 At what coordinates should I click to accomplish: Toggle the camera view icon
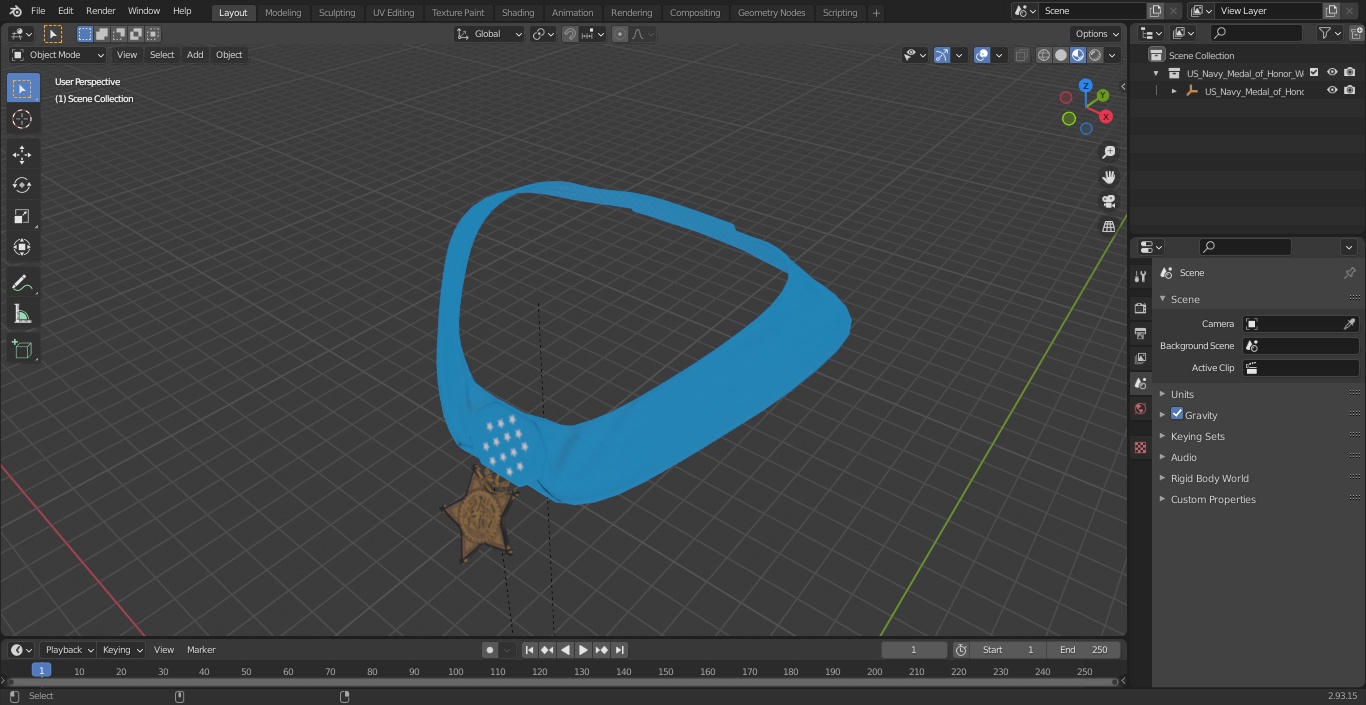(x=1108, y=202)
